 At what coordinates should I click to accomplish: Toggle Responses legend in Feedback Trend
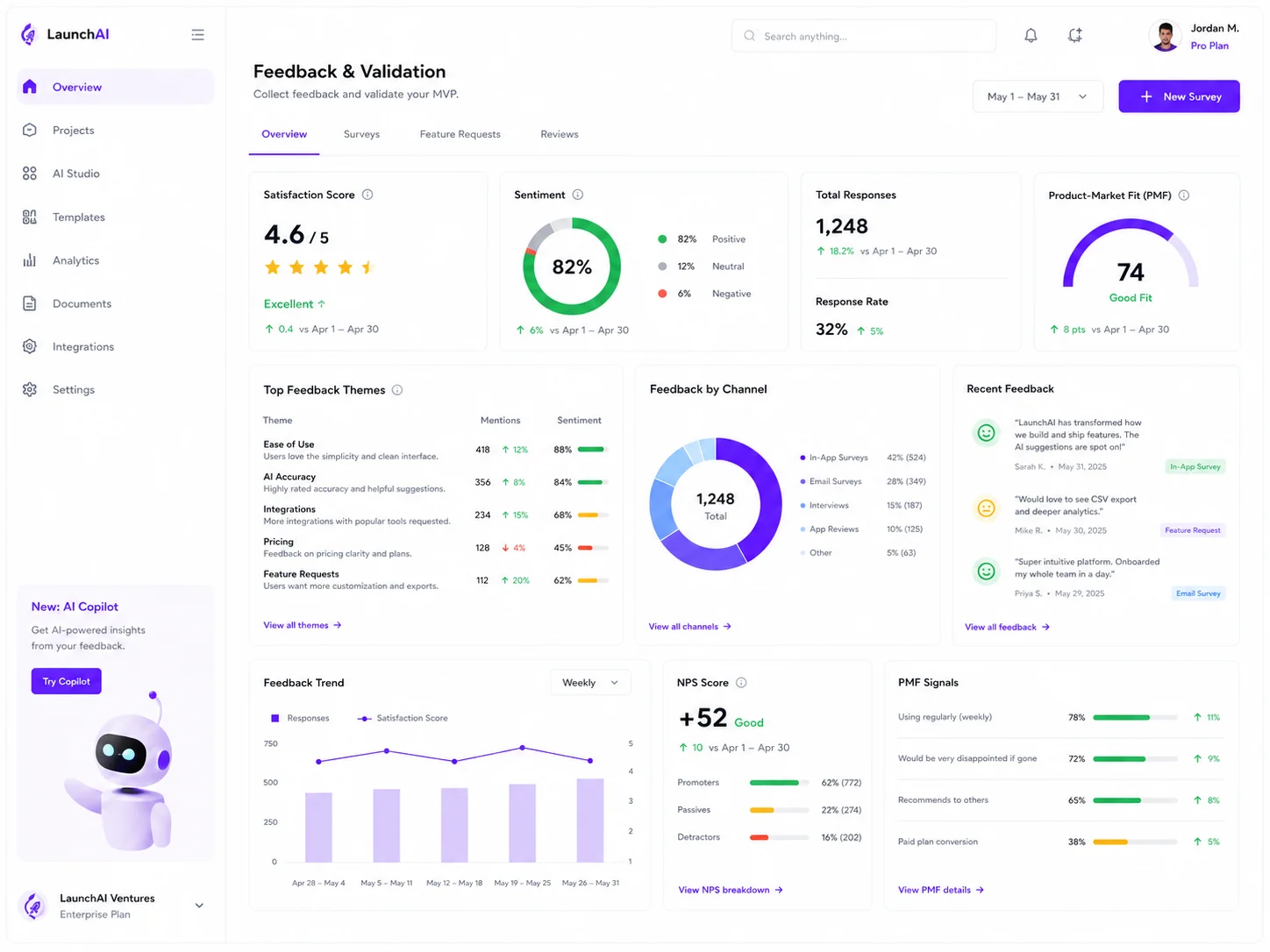coord(300,718)
